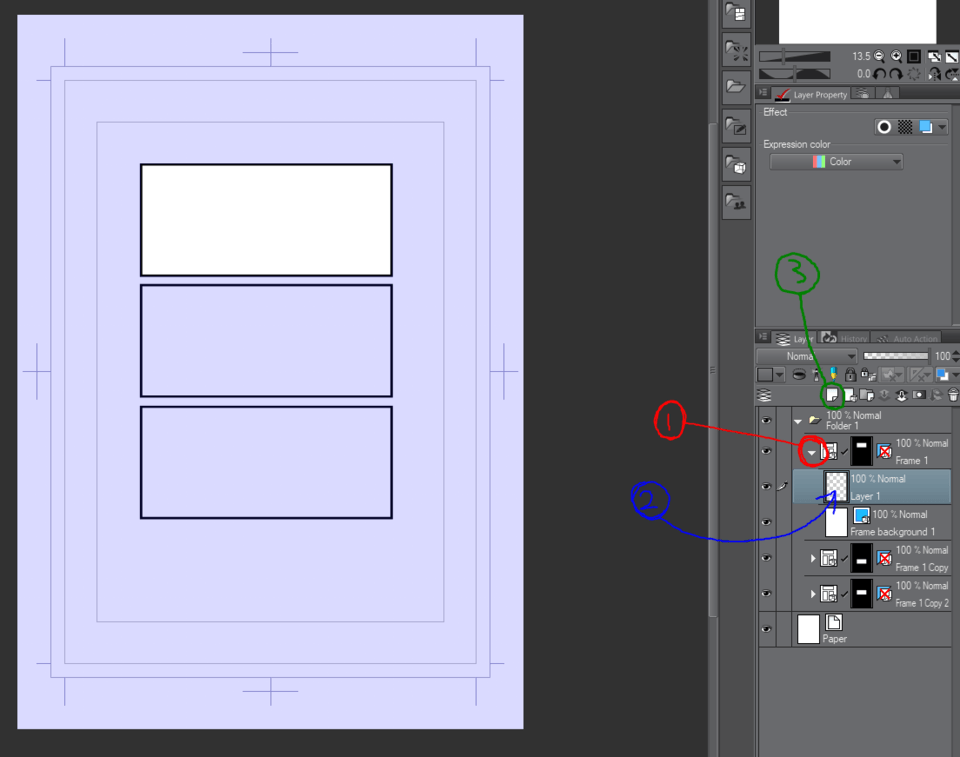Open the Expression color dropdown
960x757 pixels.
[836, 161]
